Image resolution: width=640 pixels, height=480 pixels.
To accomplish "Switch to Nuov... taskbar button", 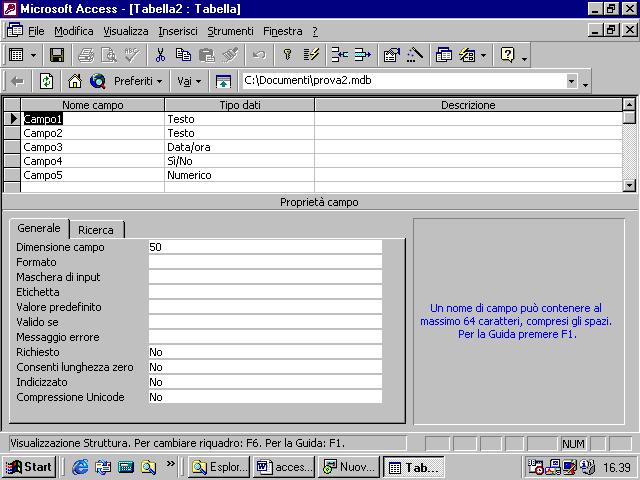I will pyautogui.click(x=349, y=467).
